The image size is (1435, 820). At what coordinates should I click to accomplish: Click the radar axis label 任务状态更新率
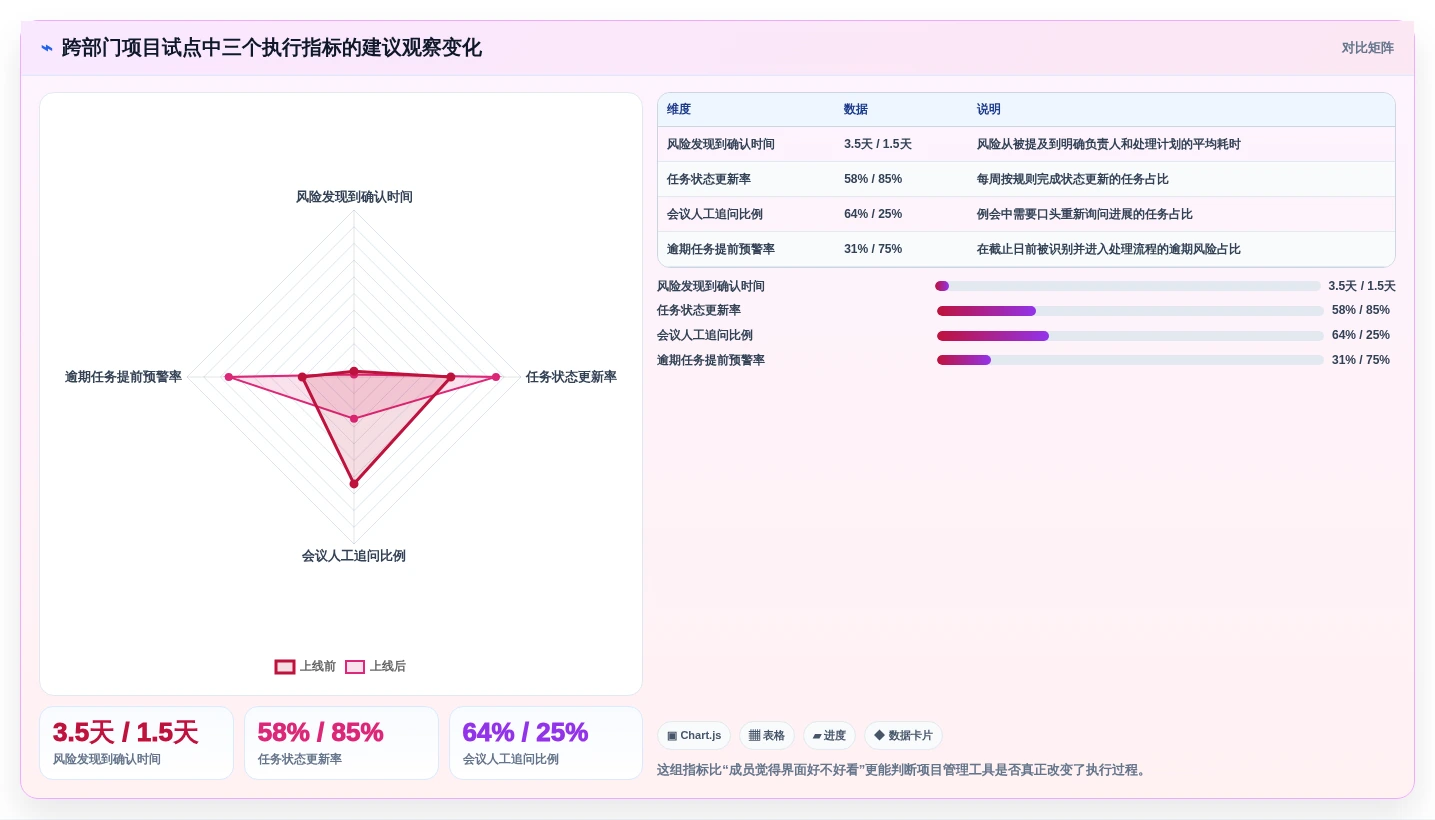click(571, 377)
